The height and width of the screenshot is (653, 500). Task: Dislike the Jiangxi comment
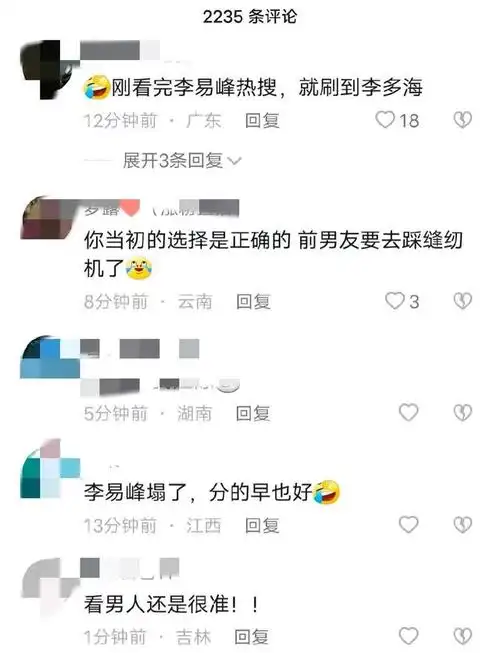click(463, 524)
